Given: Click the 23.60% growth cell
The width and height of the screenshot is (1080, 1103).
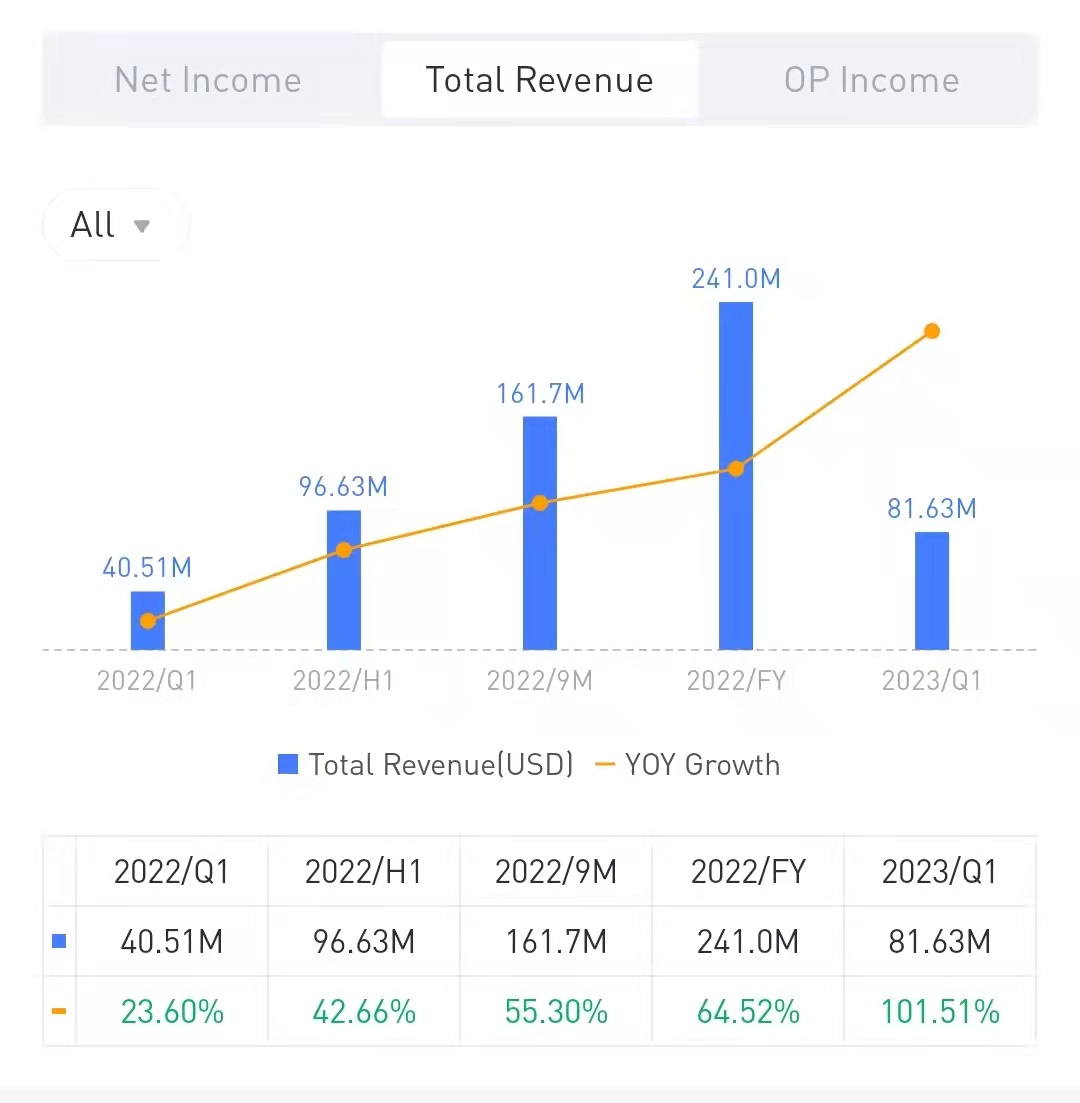Looking at the screenshot, I should [x=172, y=1012].
